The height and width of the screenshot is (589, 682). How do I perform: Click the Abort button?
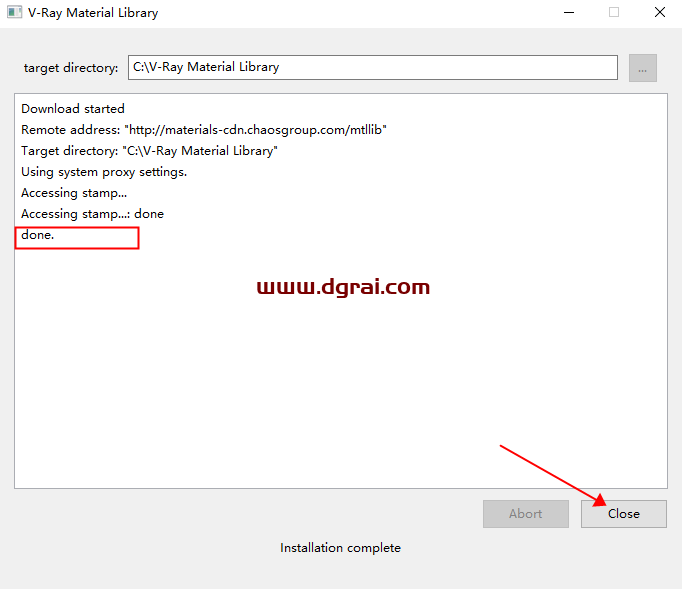[x=525, y=514]
